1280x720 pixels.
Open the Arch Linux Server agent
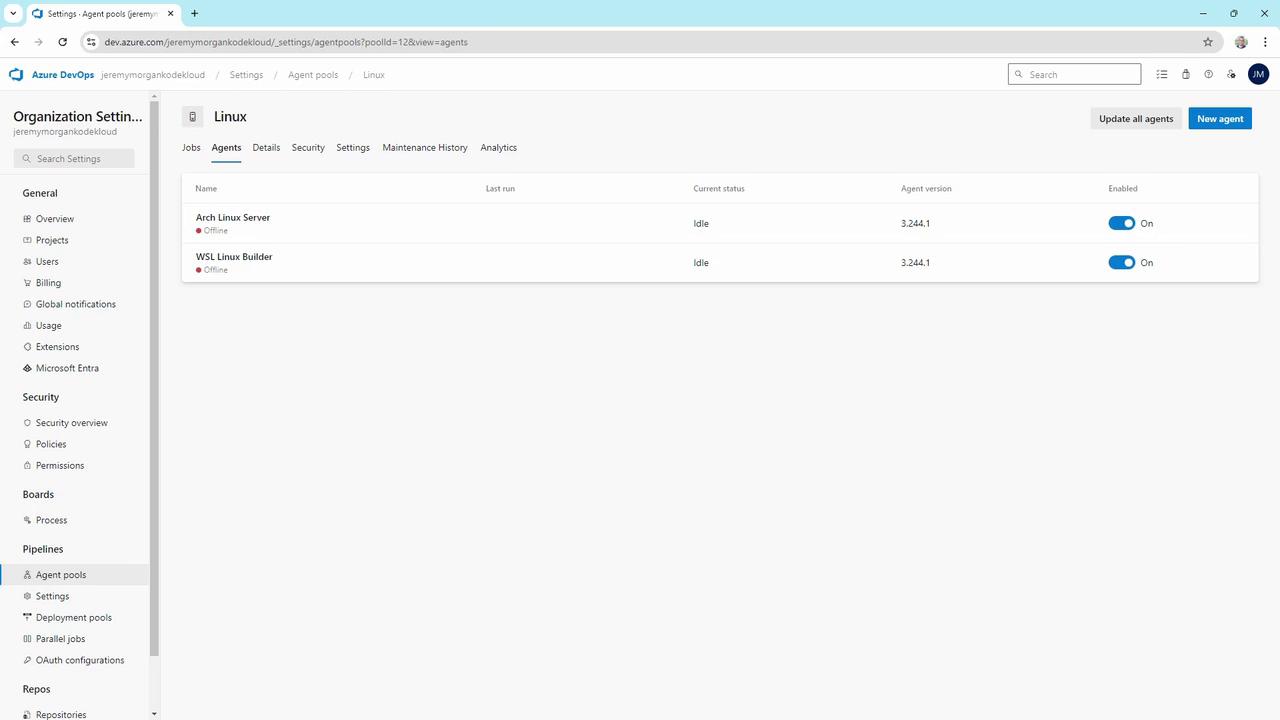tap(233, 217)
